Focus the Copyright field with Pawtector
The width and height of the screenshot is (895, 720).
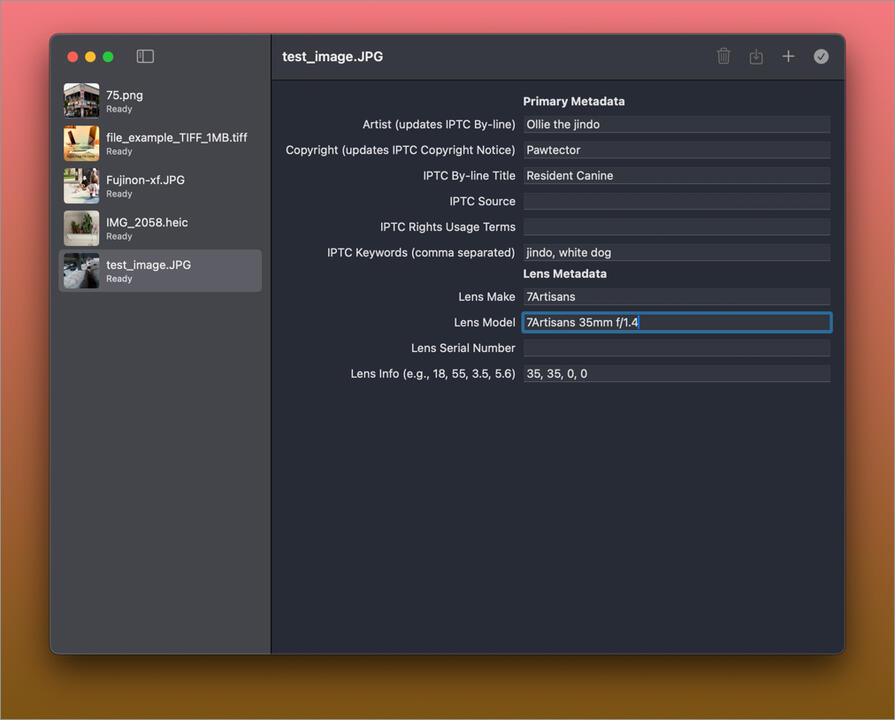tap(676, 150)
